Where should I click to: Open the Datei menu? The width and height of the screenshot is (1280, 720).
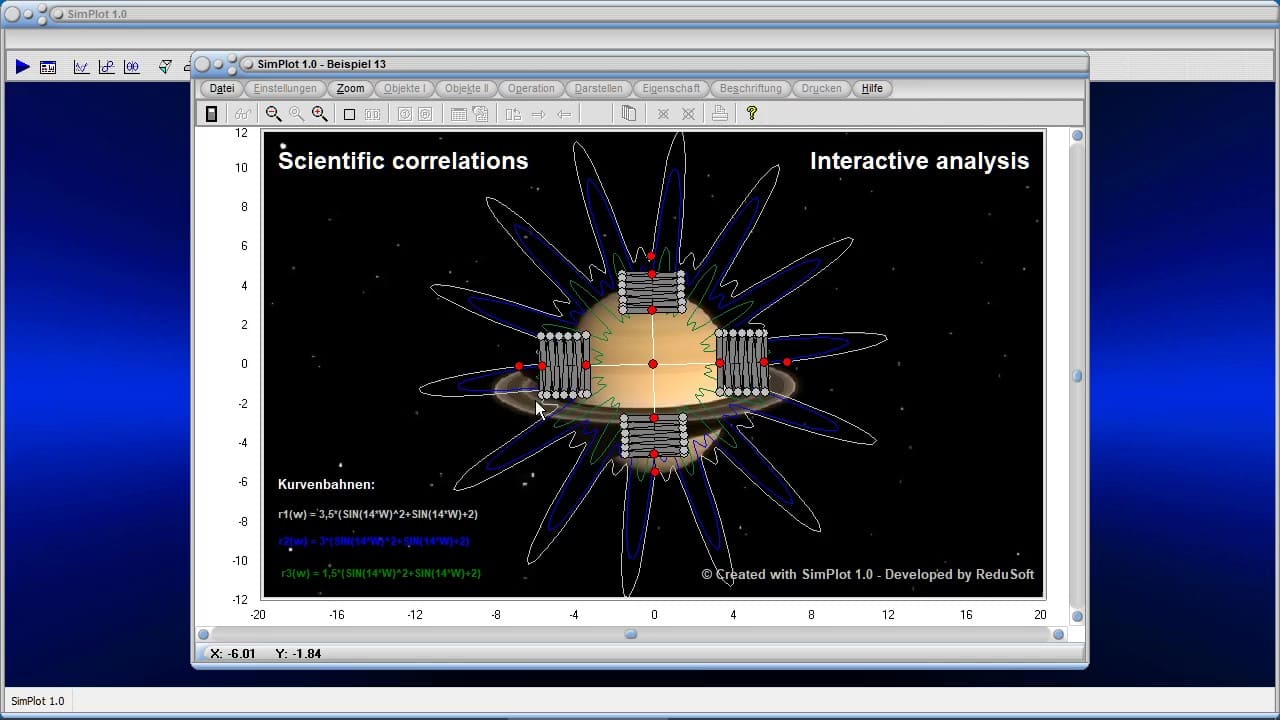click(x=222, y=88)
